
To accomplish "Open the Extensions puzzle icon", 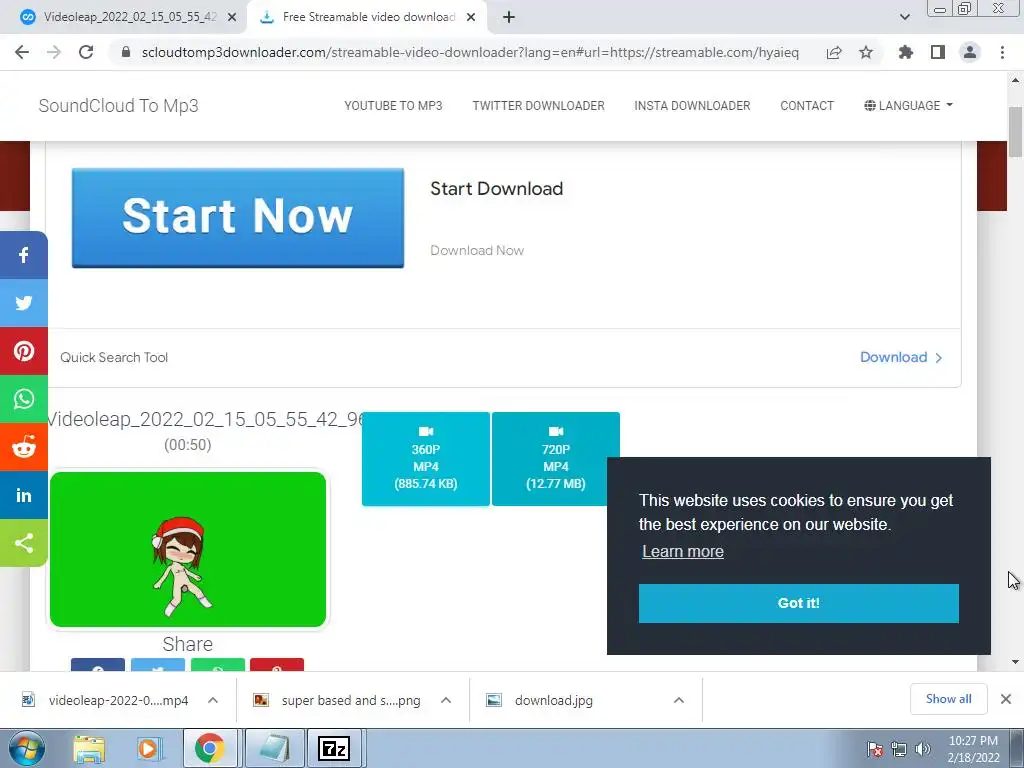I will click(x=906, y=52).
